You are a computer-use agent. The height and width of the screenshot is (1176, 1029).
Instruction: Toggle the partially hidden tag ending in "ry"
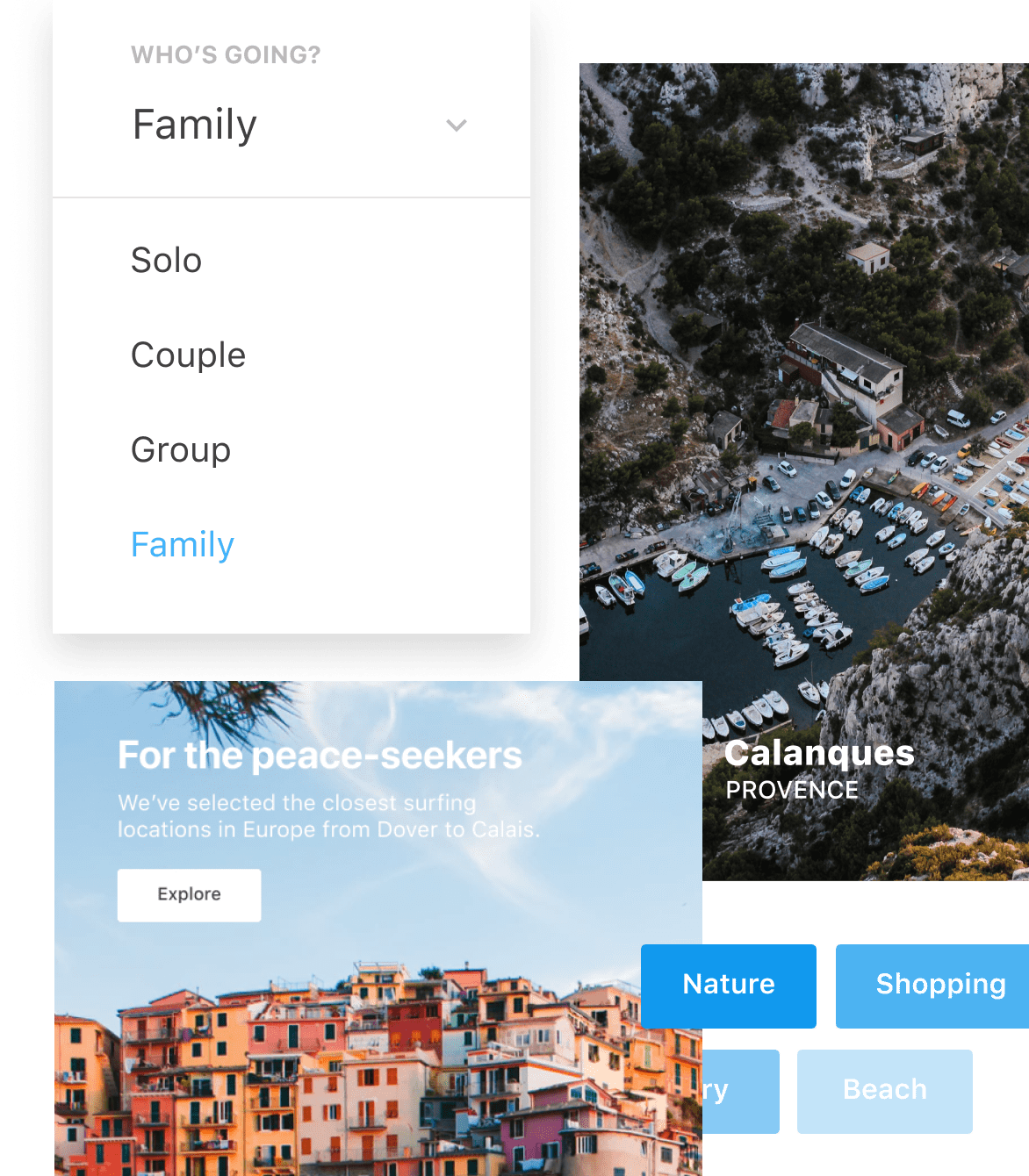pos(740,1091)
